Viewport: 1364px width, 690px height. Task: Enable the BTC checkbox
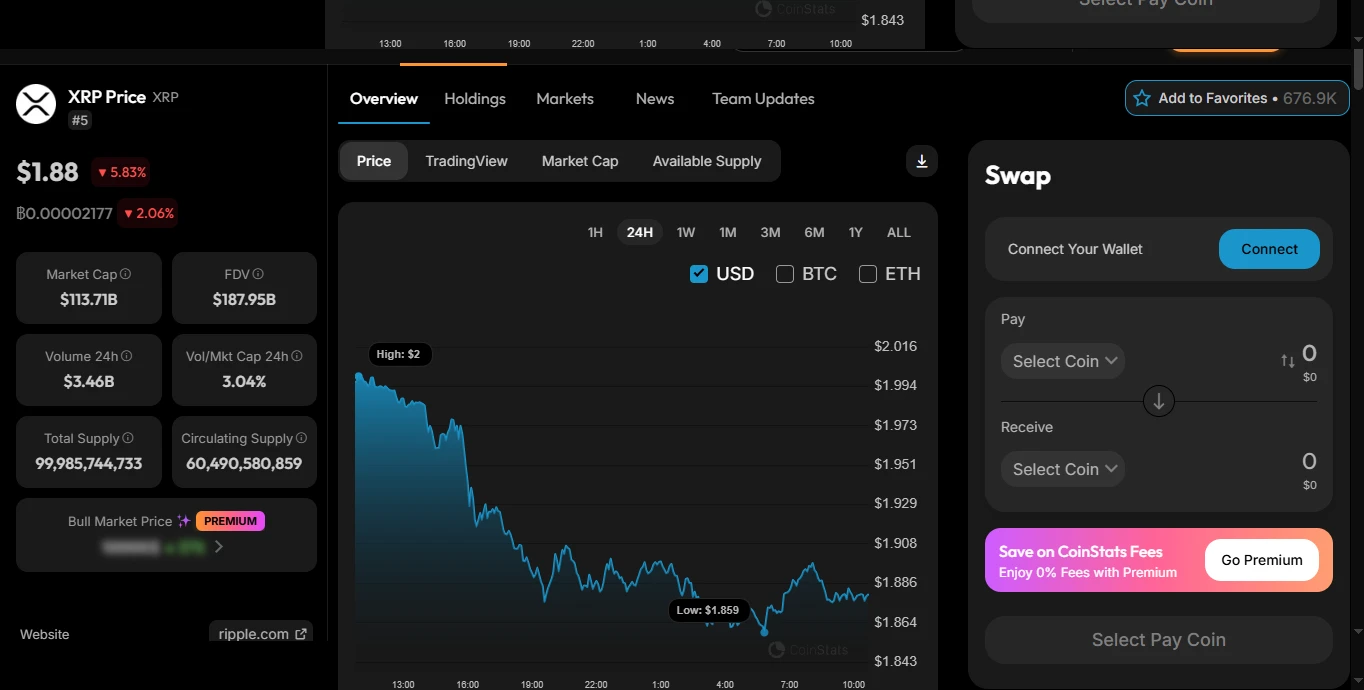785,274
